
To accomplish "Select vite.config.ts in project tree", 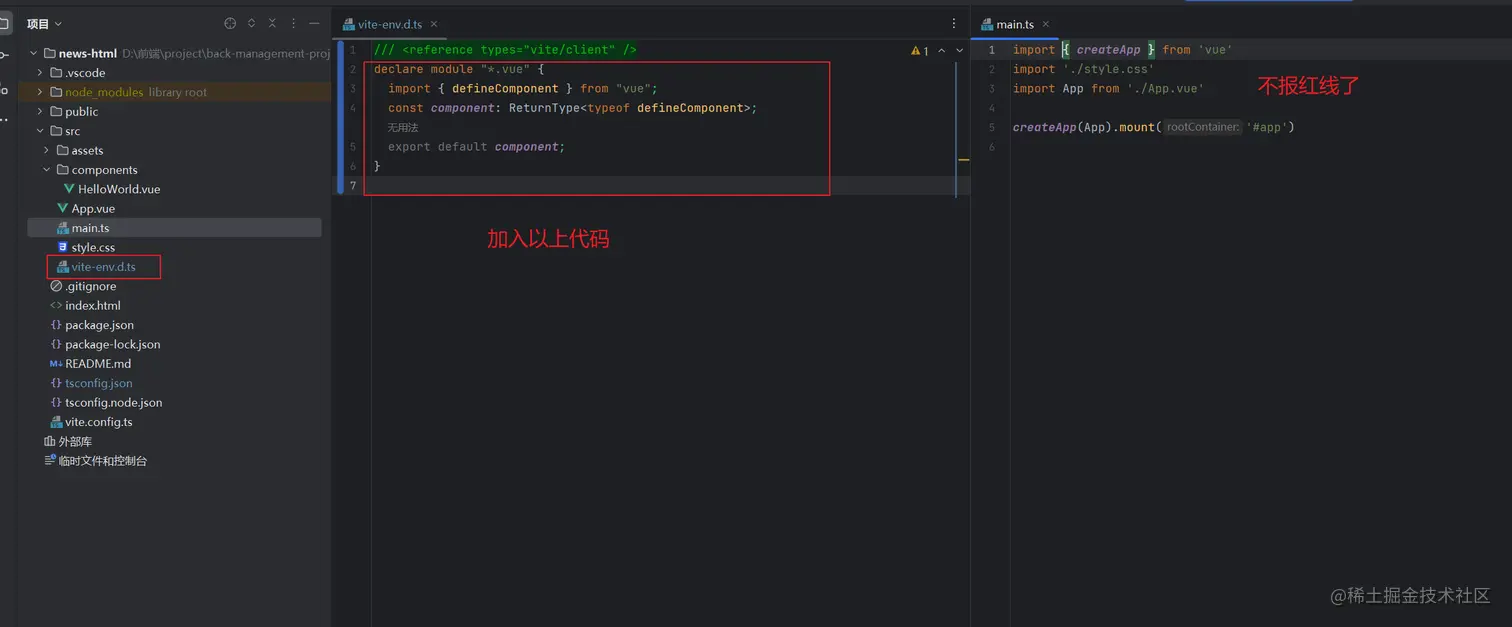I will tap(99, 422).
